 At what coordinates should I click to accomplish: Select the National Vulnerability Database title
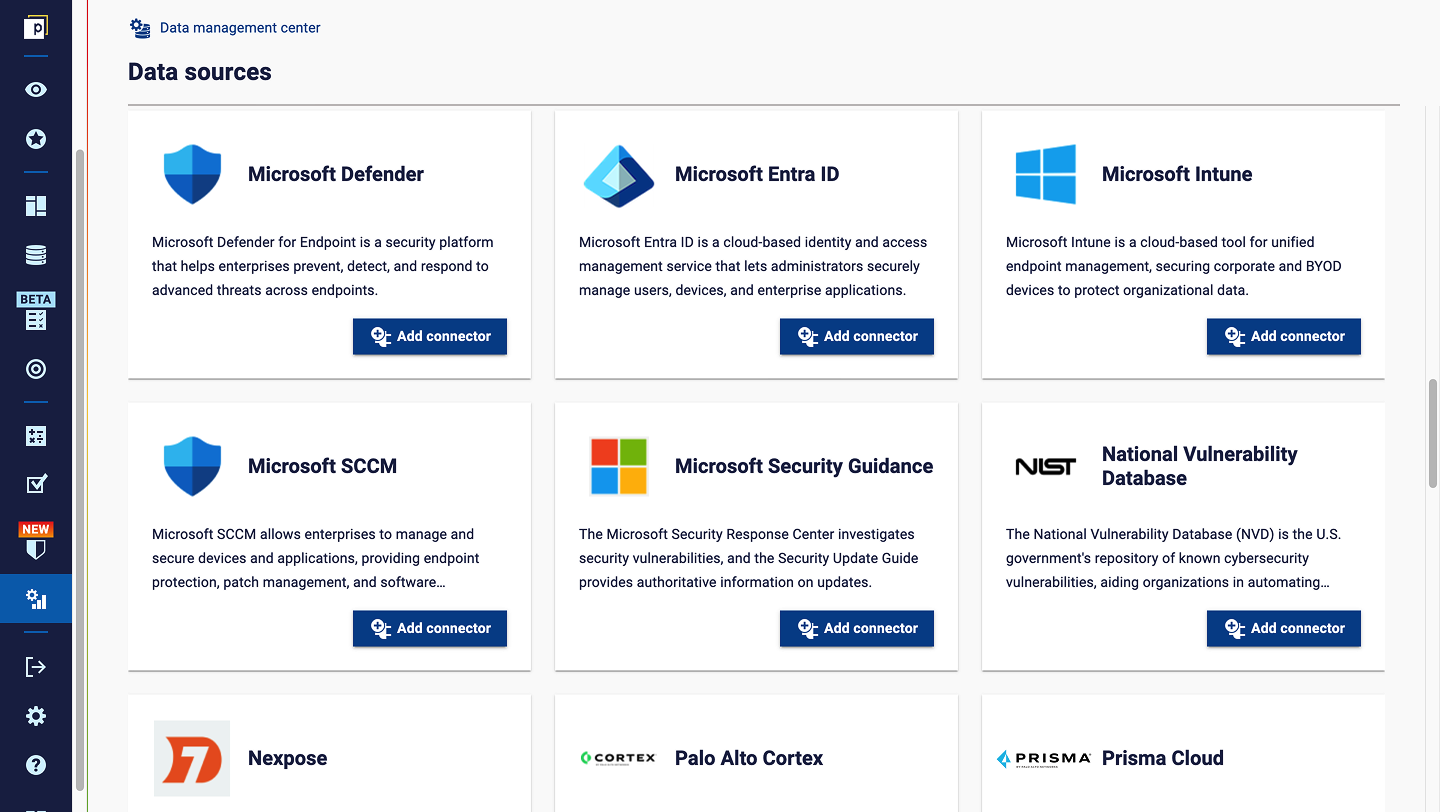pos(1200,466)
